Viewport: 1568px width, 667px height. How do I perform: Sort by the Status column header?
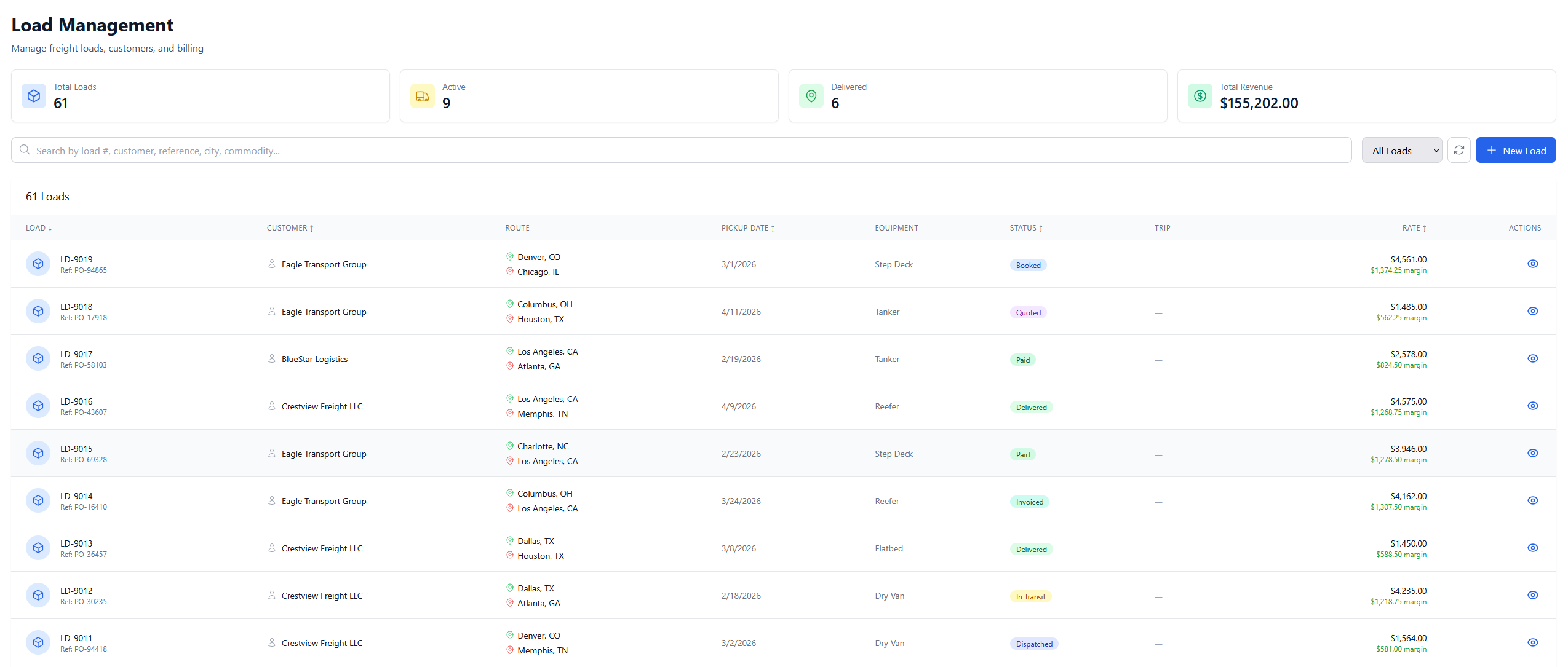[x=1026, y=228]
